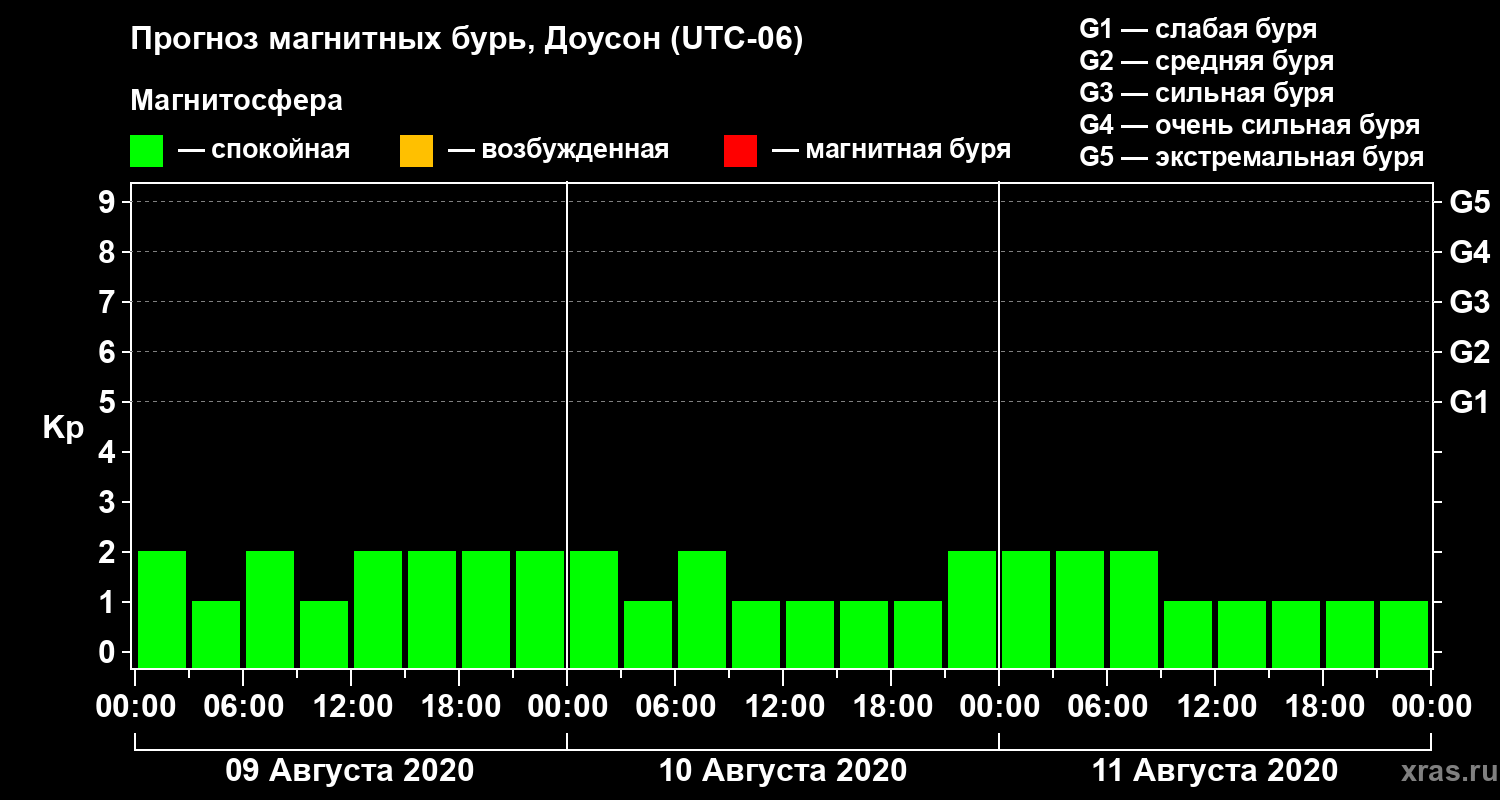Click the '11 Августа 2020' date label
This screenshot has height=800, width=1500.
[1214, 771]
